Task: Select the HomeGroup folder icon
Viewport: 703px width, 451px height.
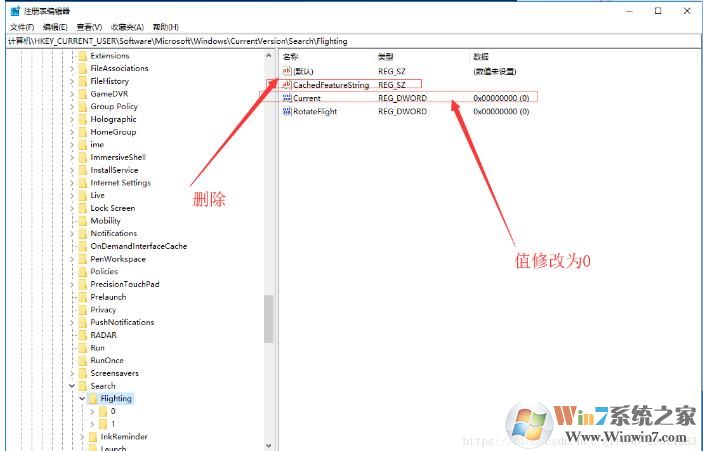Action: pos(82,132)
